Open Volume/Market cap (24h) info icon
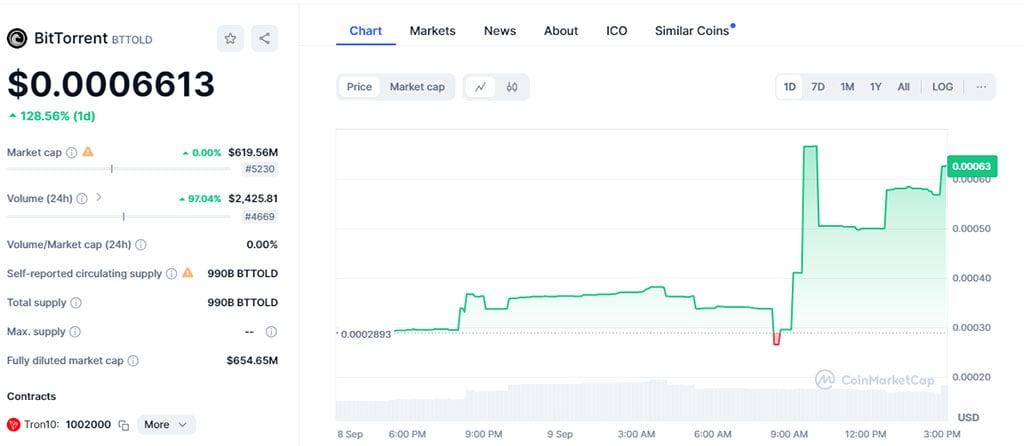 pos(140,245)
